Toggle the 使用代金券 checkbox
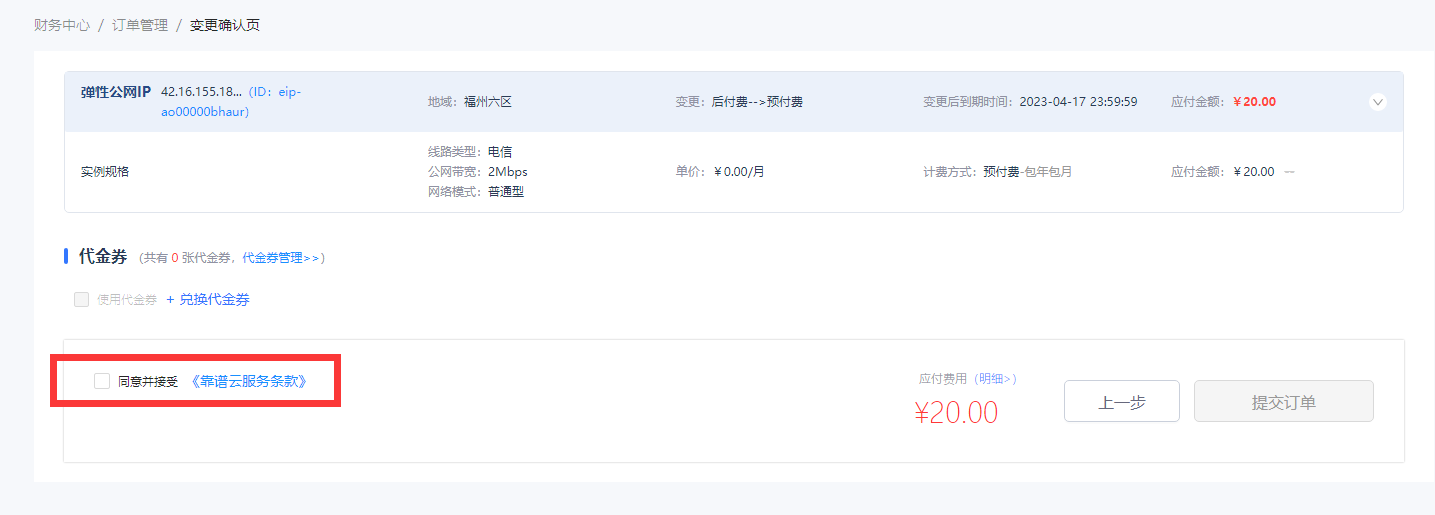 click(81, 299)
